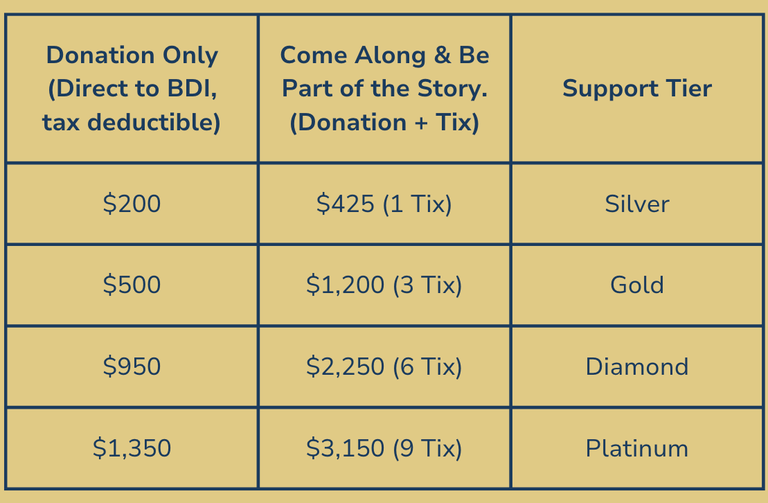Click the $1,350 donation amount
The height and width of the screenshot is (503, 768).
pos(132,448)
